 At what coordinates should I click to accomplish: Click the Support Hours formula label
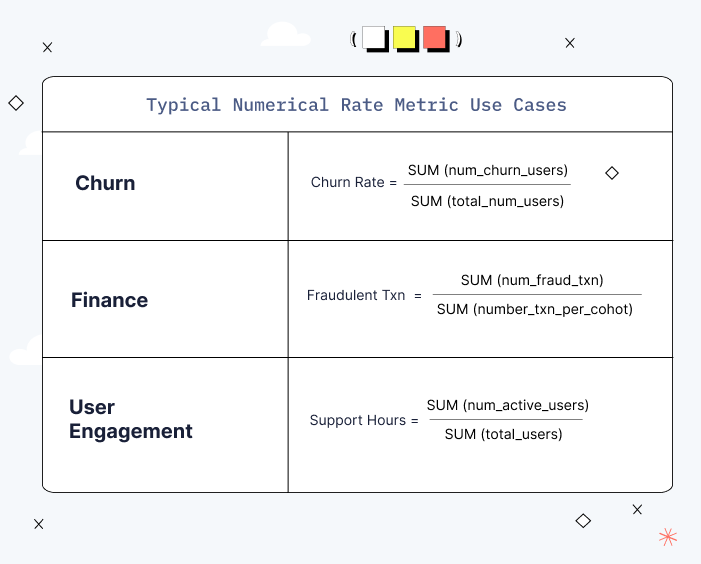357,421
